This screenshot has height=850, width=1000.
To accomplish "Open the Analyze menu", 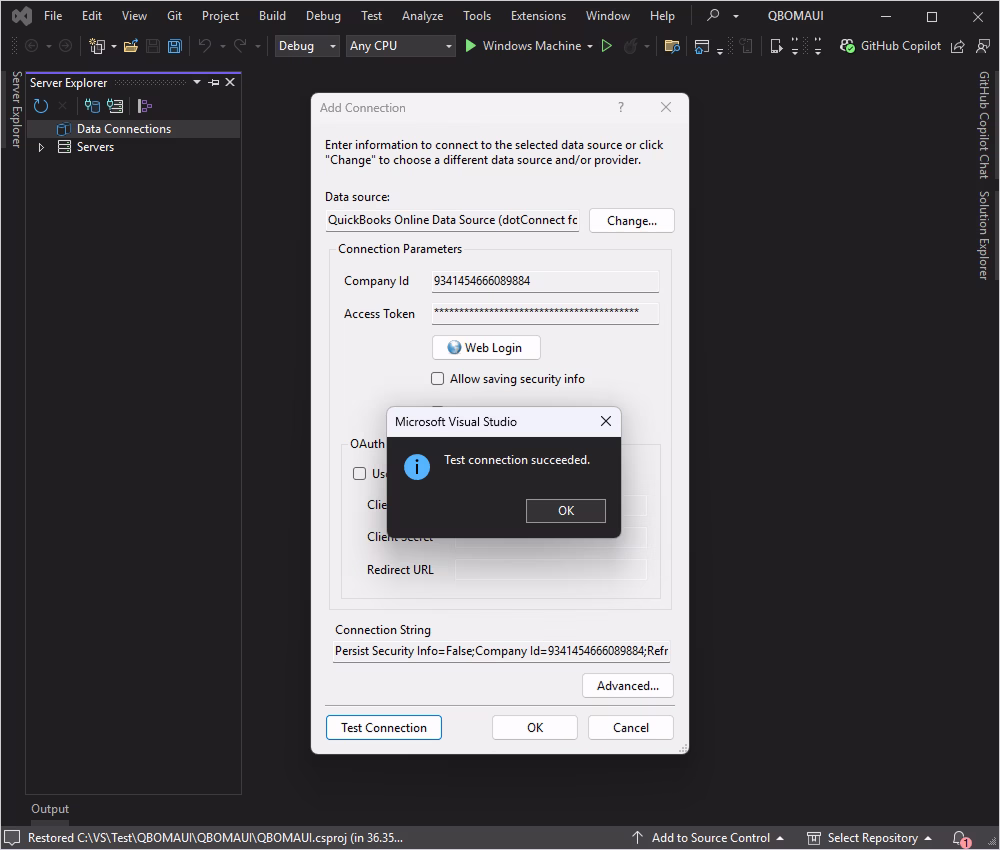I will 422,15.
